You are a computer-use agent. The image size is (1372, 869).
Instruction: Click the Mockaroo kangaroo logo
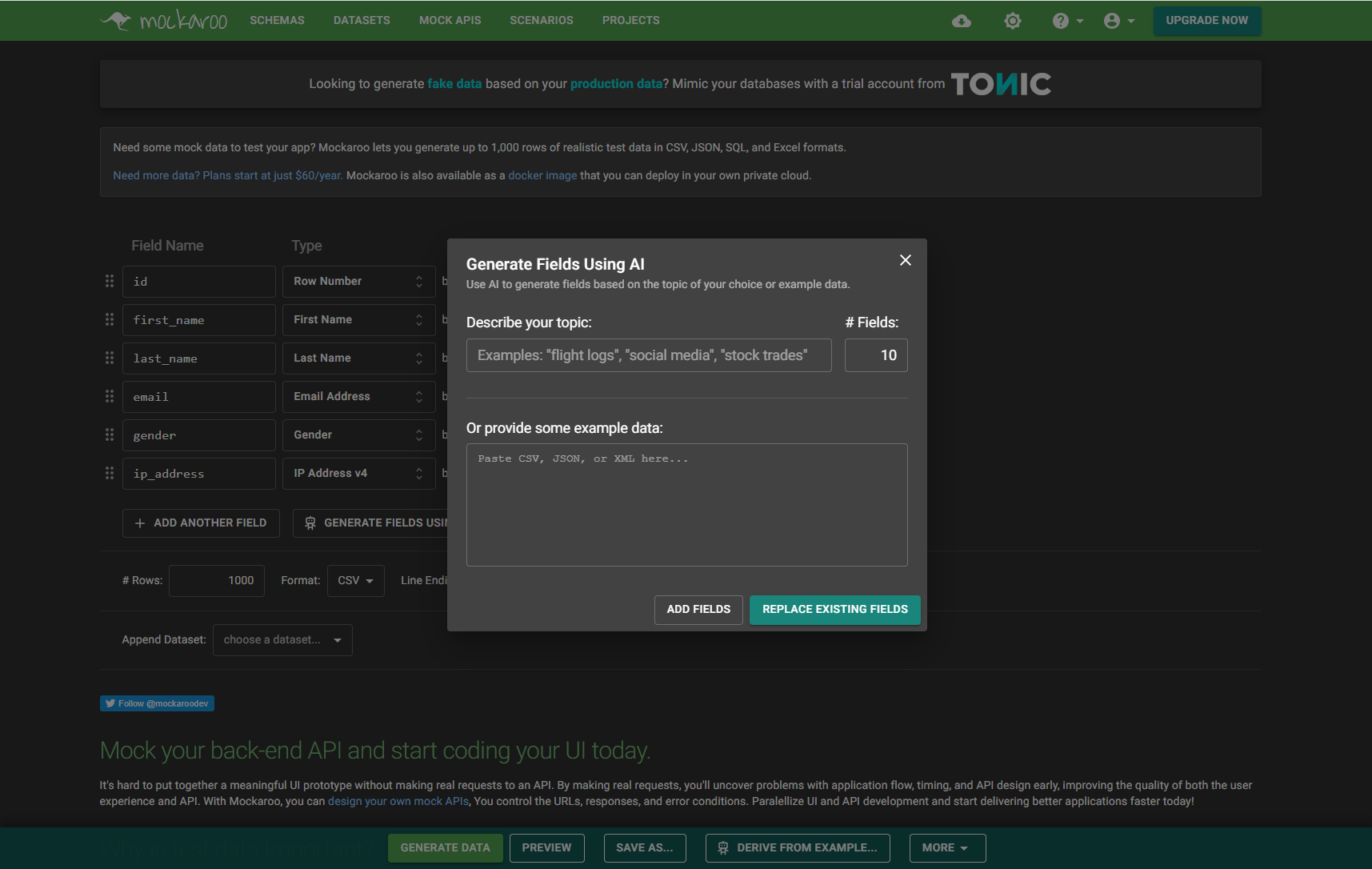pos(164,20)
